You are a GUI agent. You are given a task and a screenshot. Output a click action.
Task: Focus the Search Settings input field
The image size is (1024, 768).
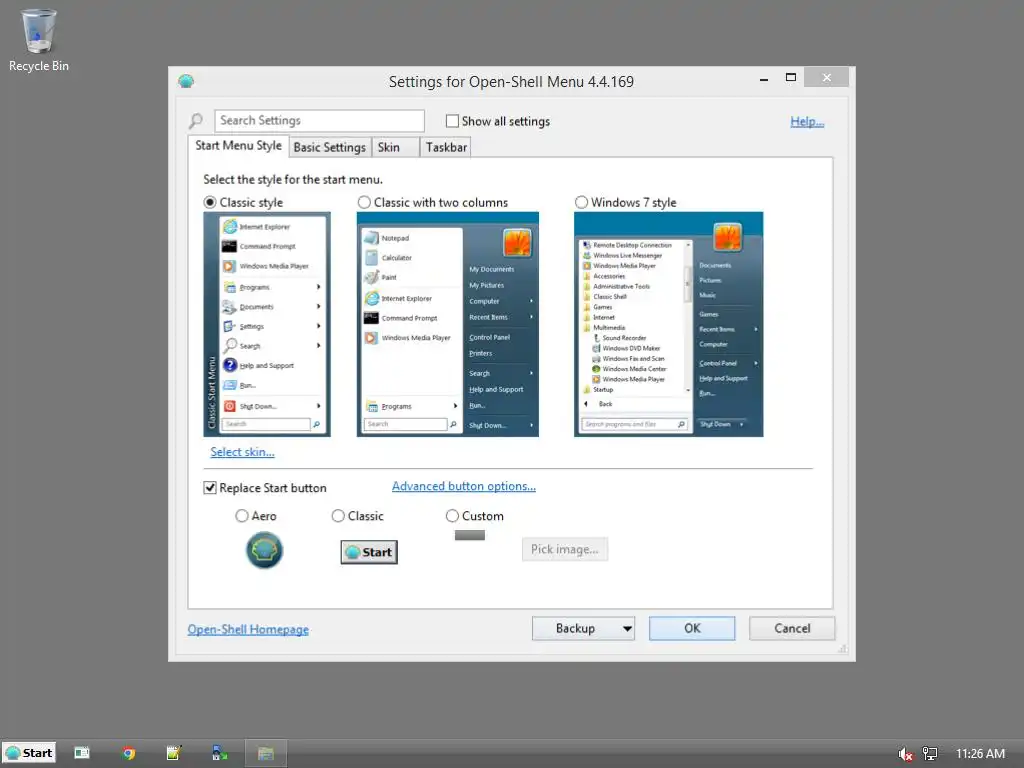point(319,121)
